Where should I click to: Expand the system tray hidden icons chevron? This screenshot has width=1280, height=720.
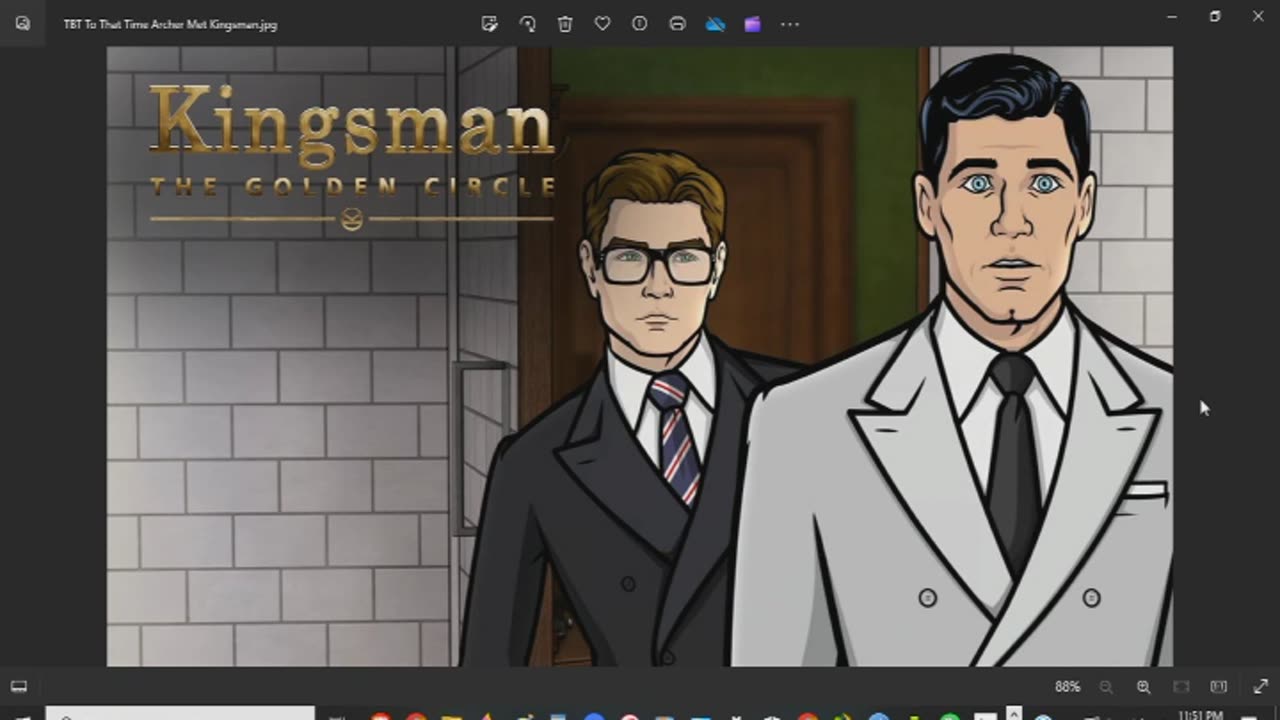click(1016, 716)
